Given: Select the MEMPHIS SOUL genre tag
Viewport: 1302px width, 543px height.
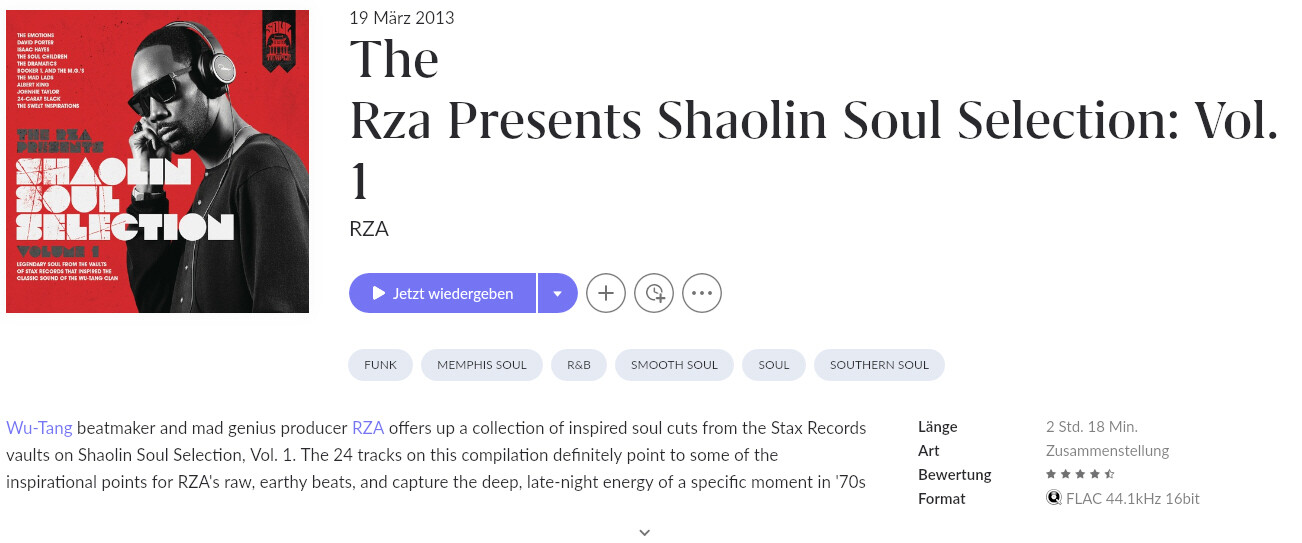Looking at the screenshot, I should coord(481,365).
